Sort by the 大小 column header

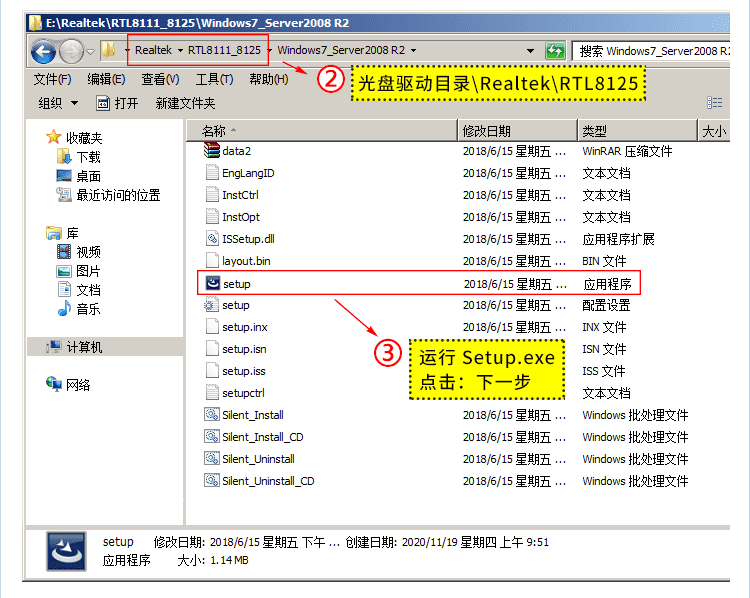714,131
